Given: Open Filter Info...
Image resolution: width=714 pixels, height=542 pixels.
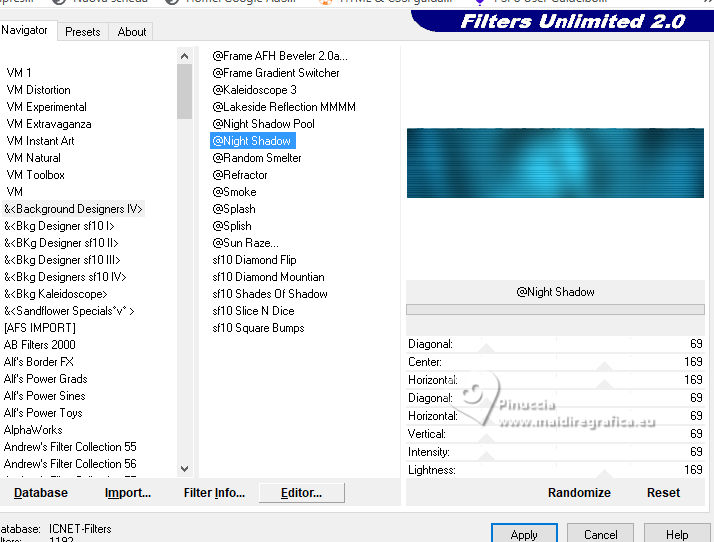Looking at the screenshot, I should [214, 493].
